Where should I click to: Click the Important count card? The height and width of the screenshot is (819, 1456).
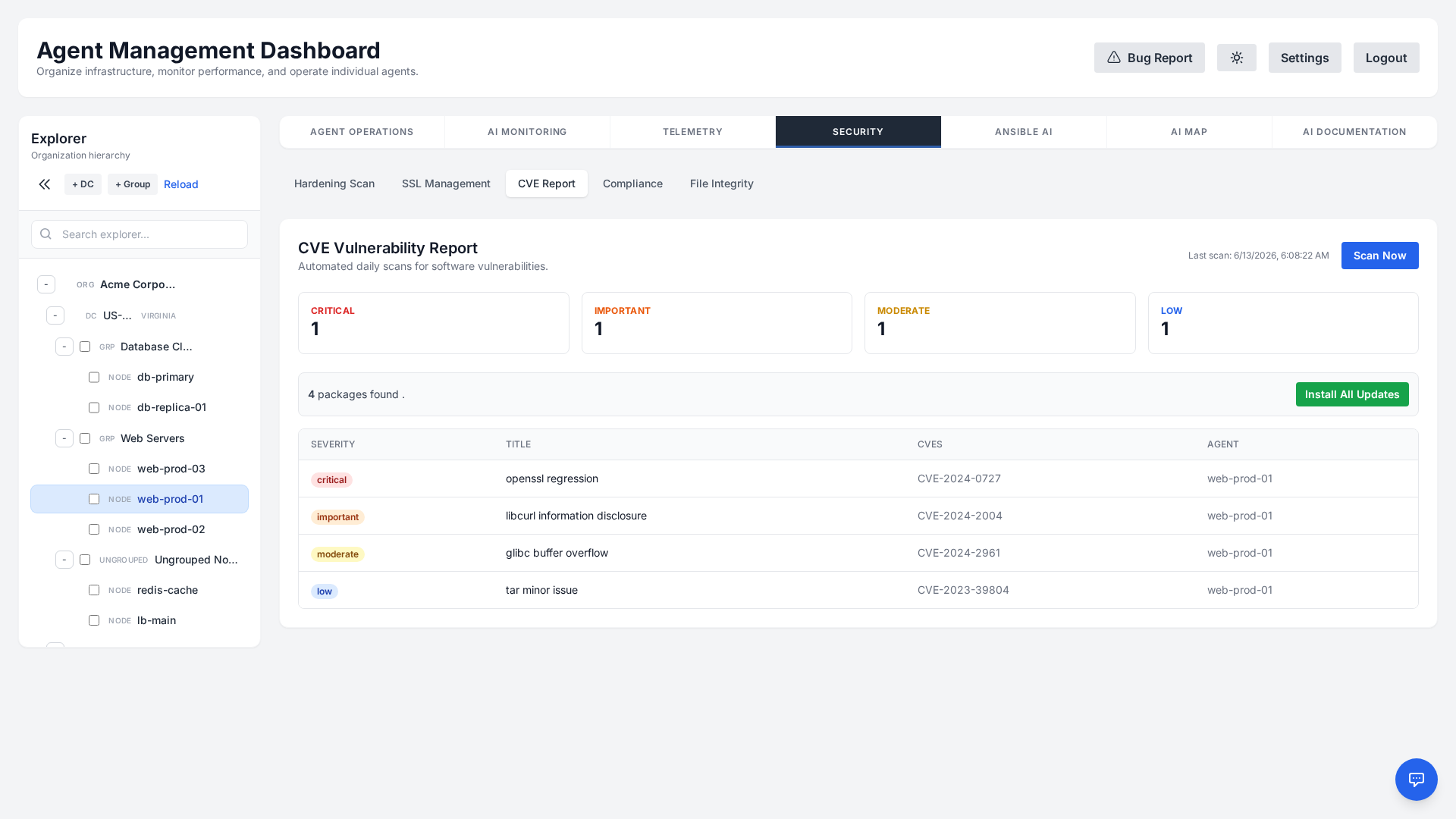click(x=717, y=323)
